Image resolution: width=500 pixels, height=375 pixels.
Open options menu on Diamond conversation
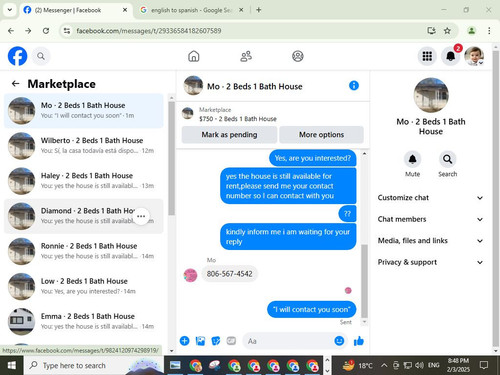click(141, 216)
